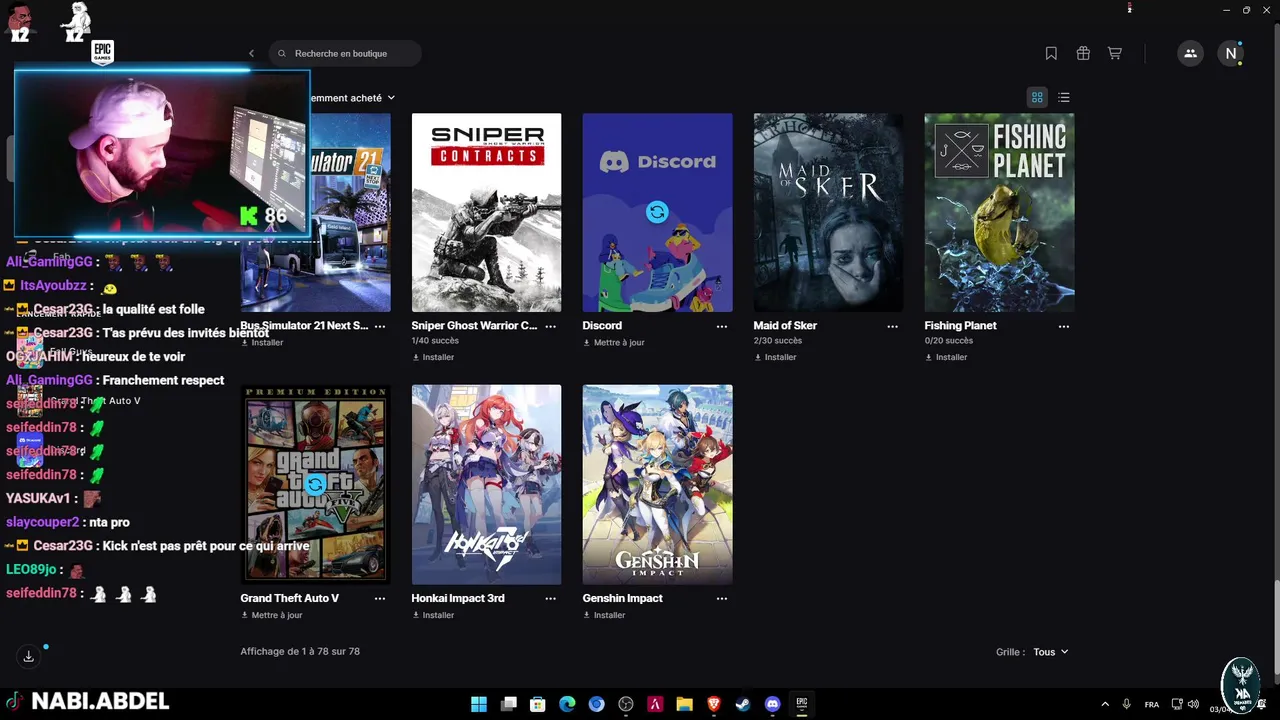Screen dimensions: 1280x720
Task: Click 'Affichage de 1 à 78 sur 78' text
Action: pyautogui.click(x=300, y=651)
